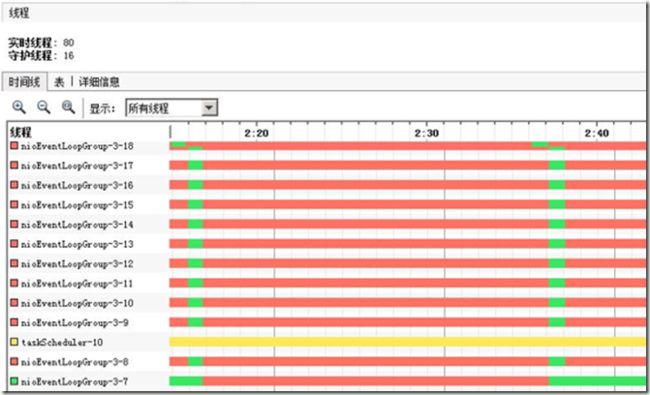The height and width of the screenshot is (395, 650).
Task: Switch to the 详细信息 tab
Action: (x=99, y=82)
